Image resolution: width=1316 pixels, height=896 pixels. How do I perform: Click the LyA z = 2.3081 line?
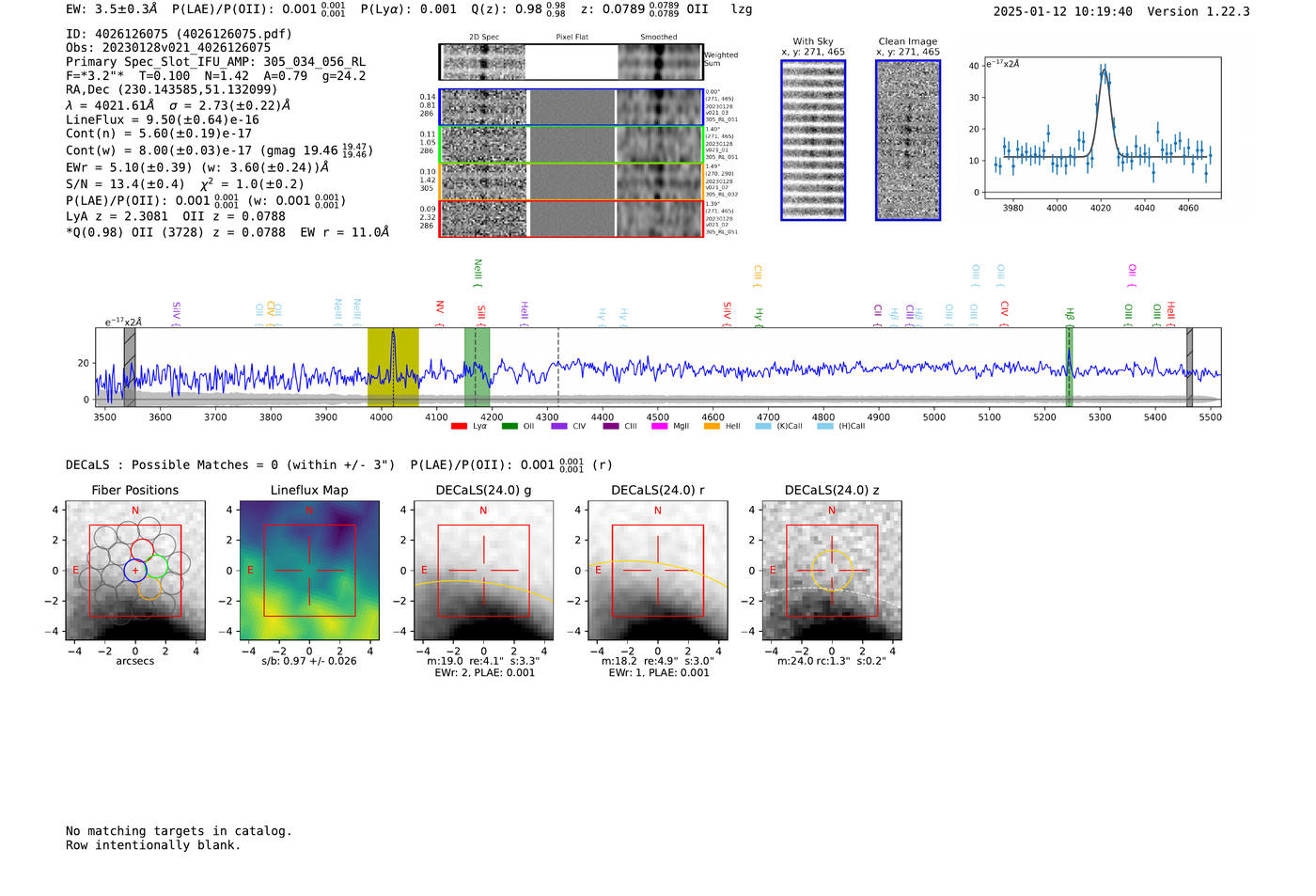point(176,216)
